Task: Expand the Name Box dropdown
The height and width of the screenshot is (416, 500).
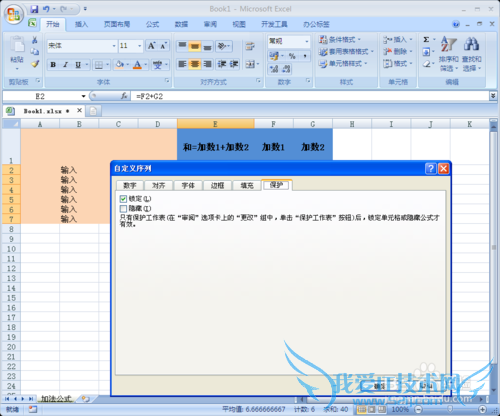Action: [x=83, y=96]
